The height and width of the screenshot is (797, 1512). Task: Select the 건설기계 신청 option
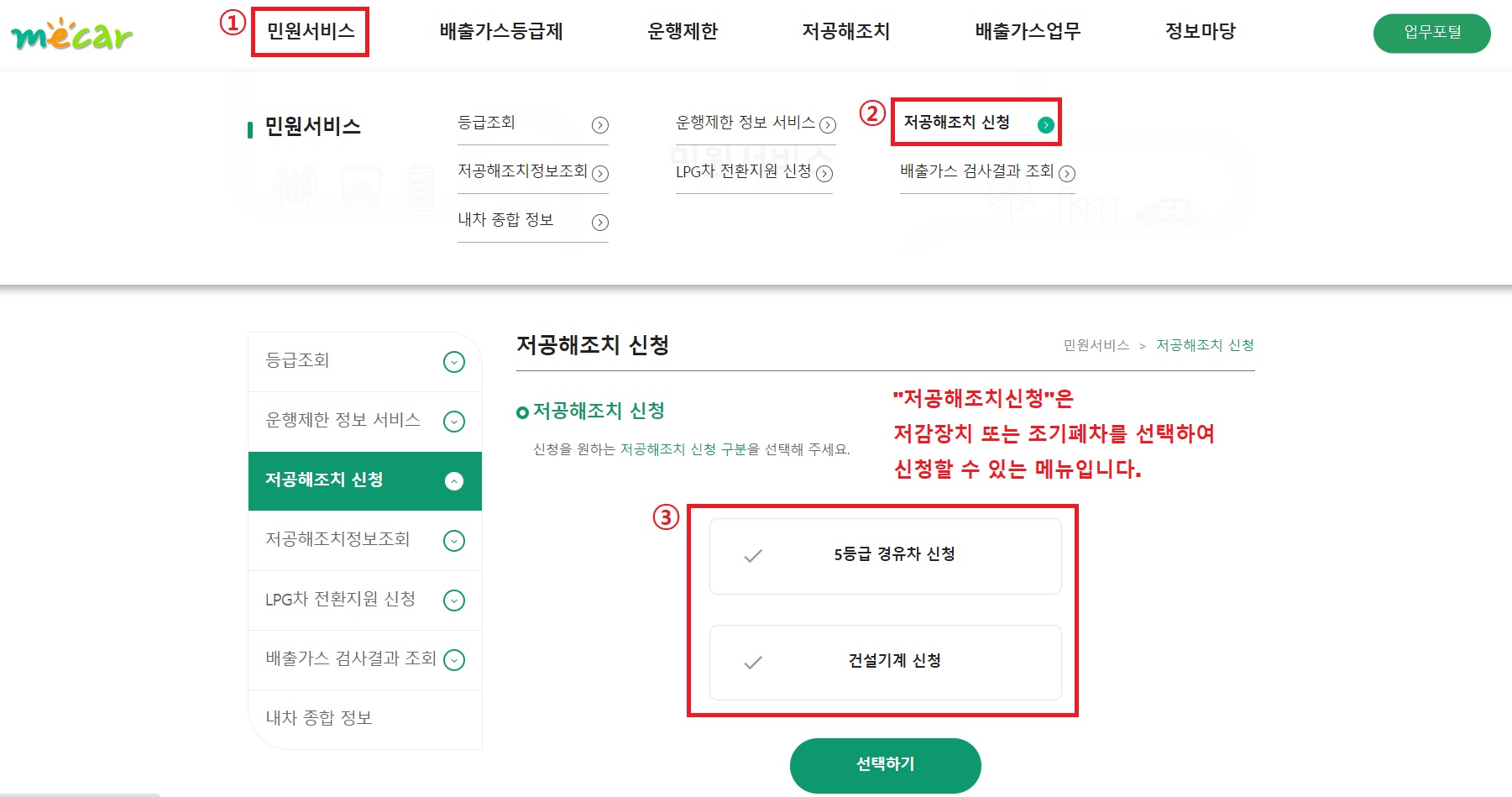coord(886,663)
